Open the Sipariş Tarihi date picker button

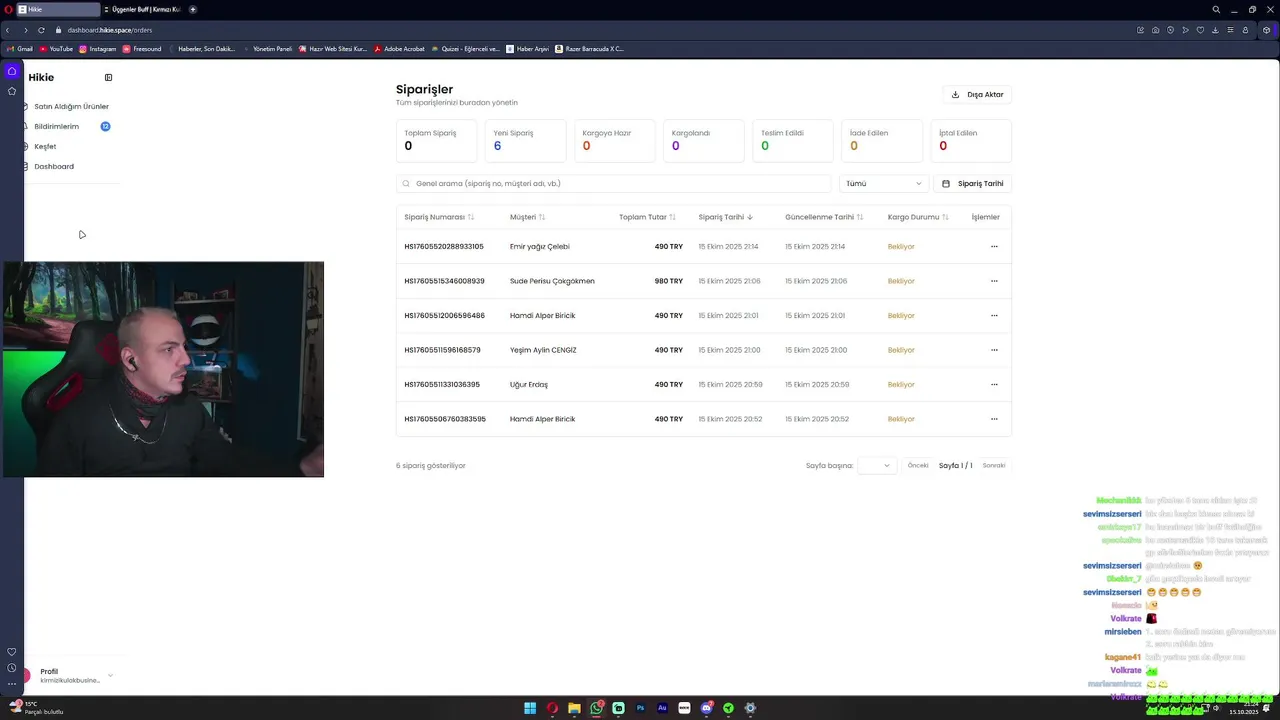972,183
